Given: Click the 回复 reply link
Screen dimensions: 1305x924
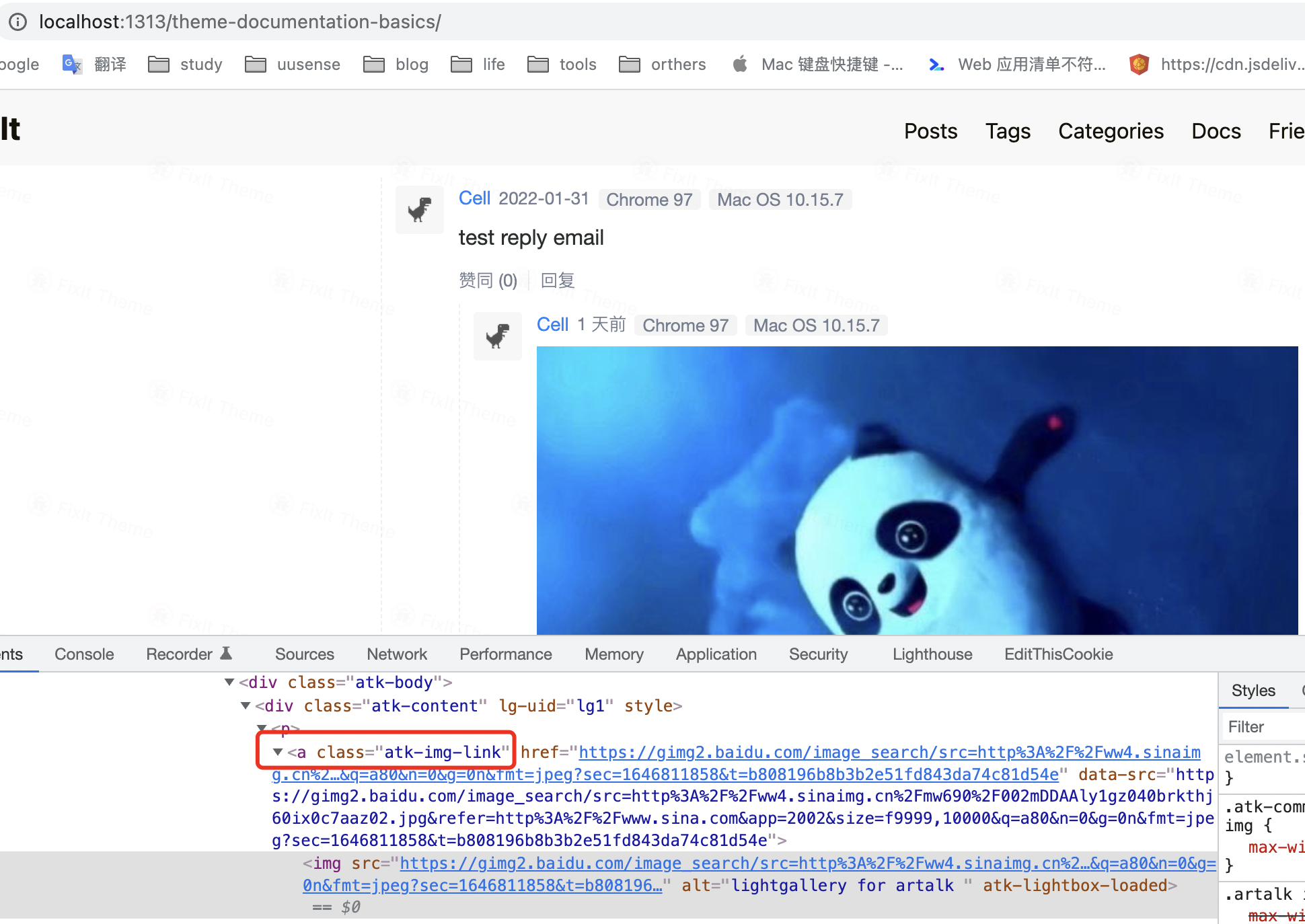Looking at the screenshot, I should point(558,280).
